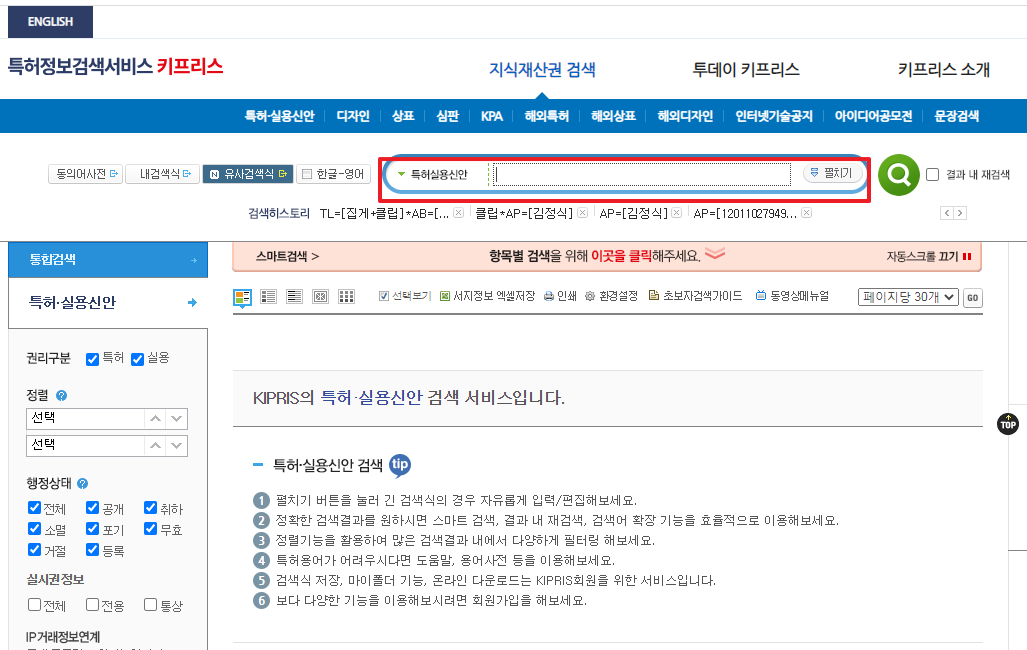
Task: Open the 페이지당 30개 dropdown
Action: (x=908, y=297)
